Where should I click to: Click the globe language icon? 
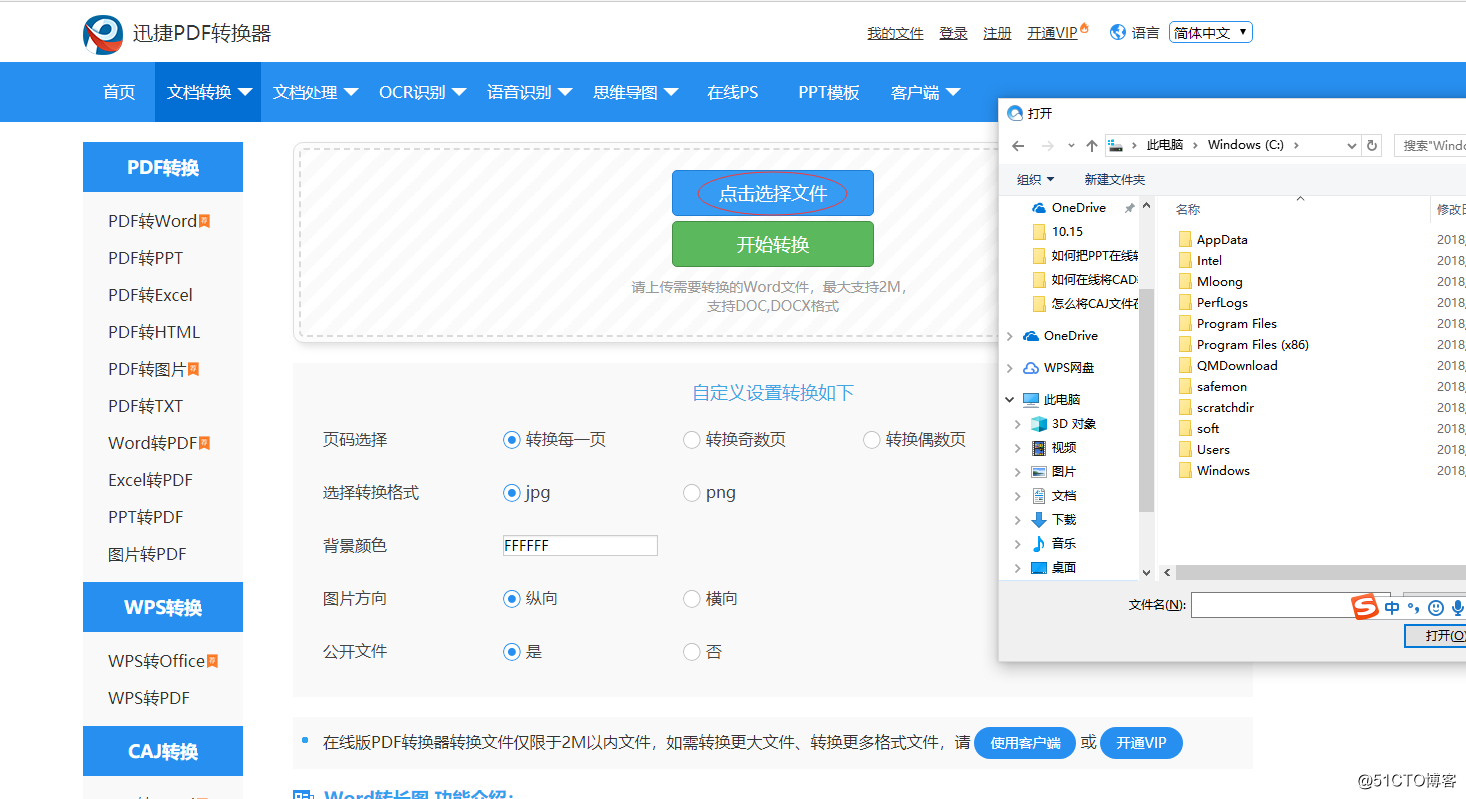1118,32
